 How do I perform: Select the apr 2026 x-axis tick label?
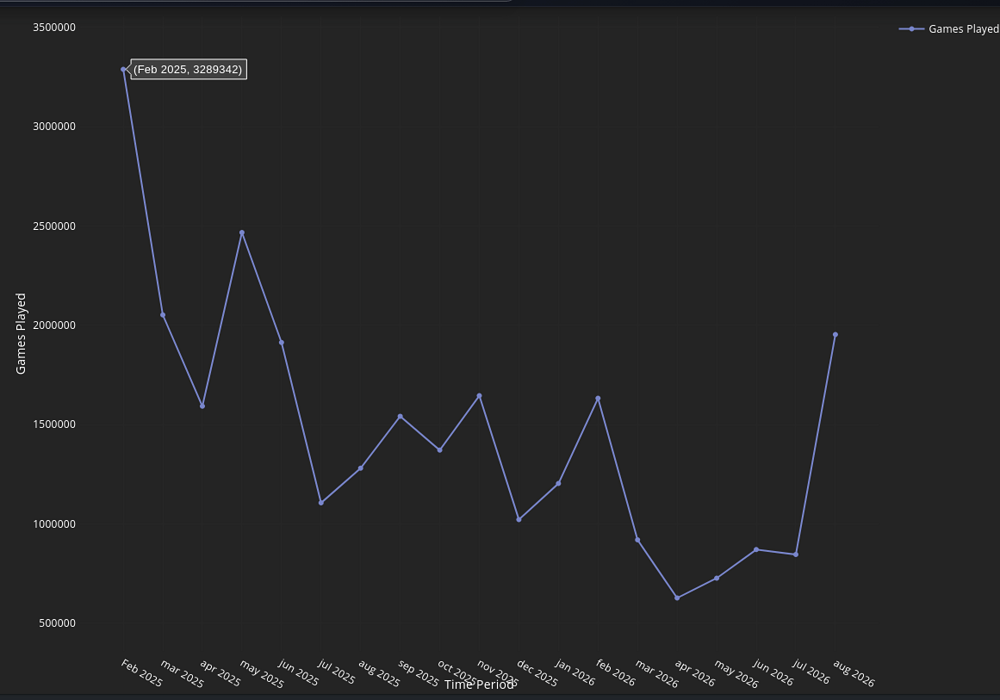click(695, 673)
